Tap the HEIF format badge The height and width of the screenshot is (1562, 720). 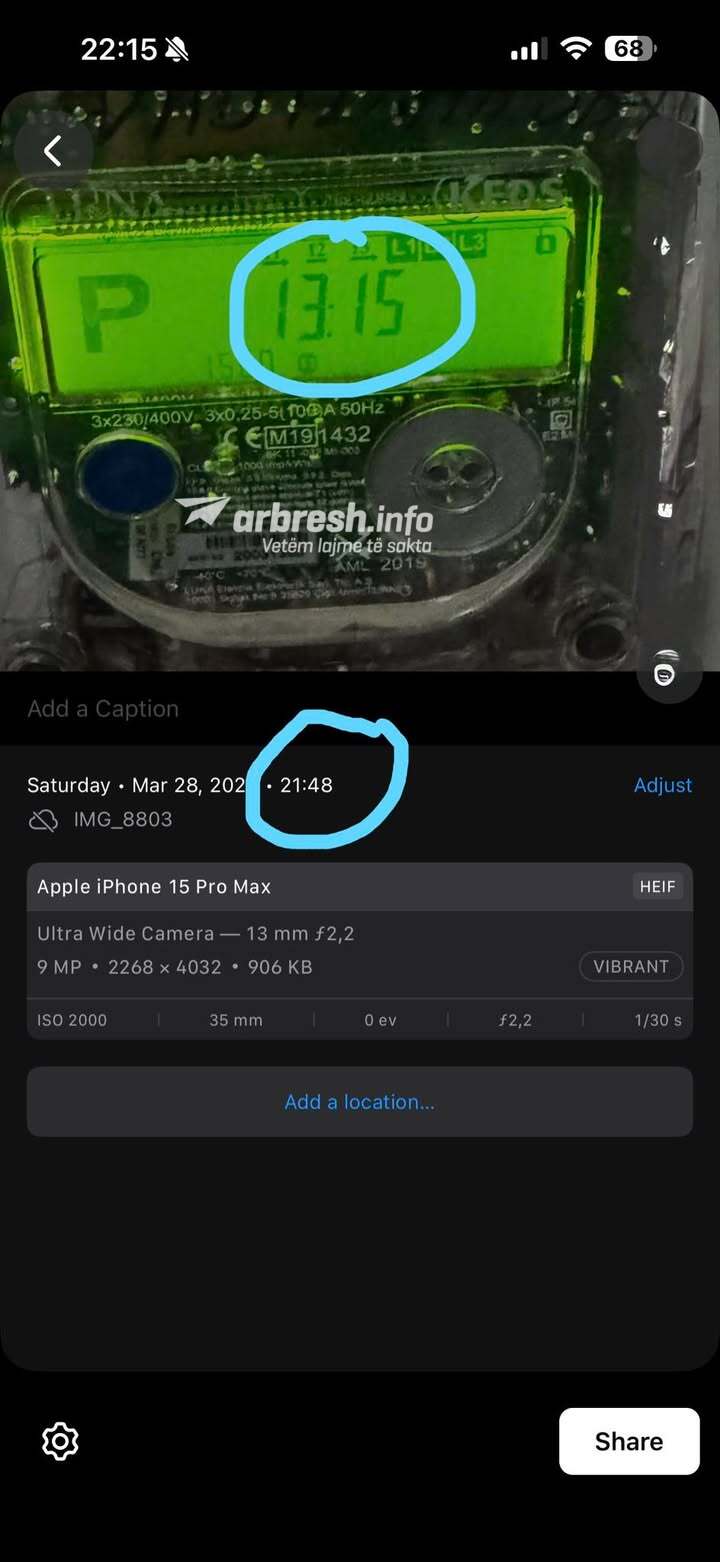coord(658,887)
